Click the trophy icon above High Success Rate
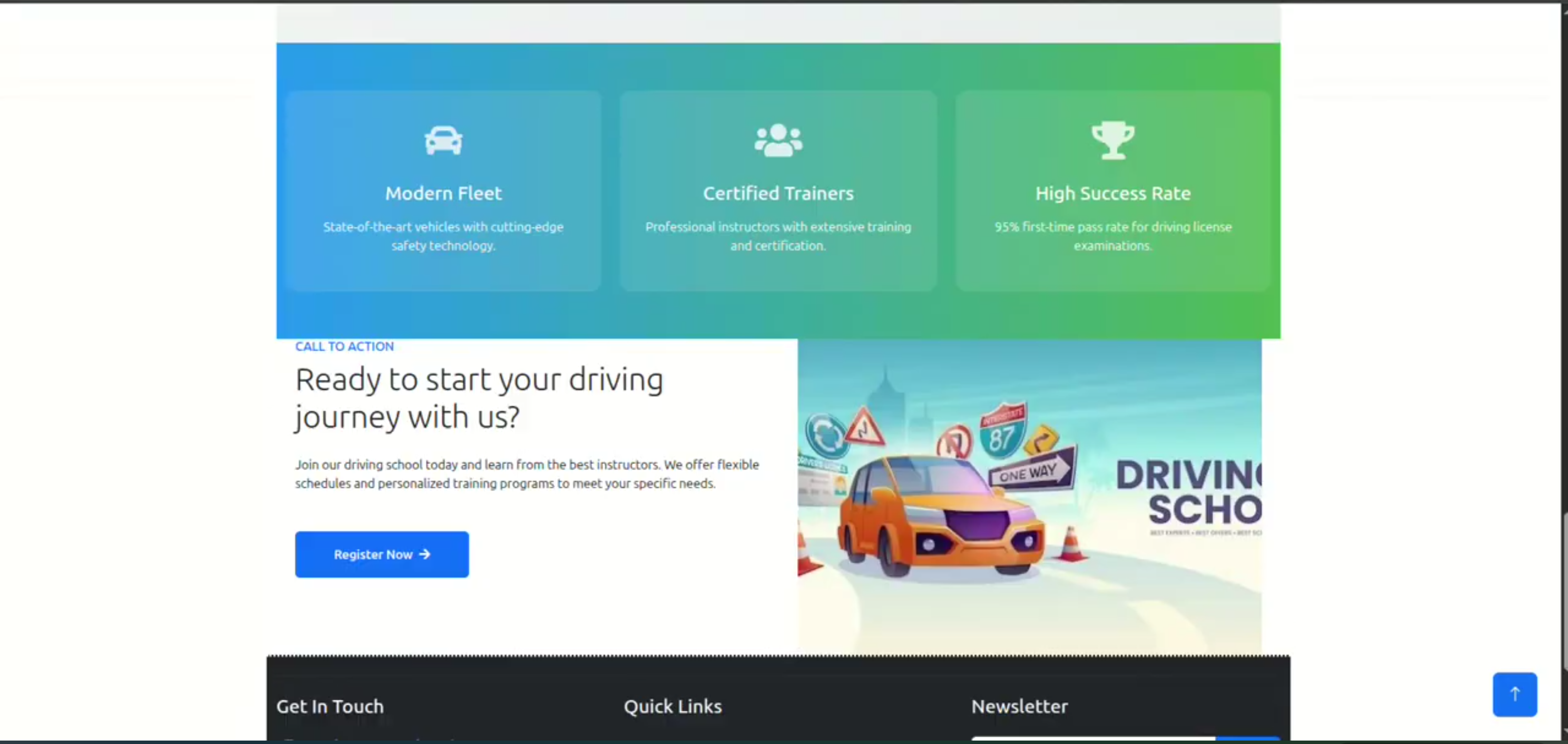Screen dimensions: 1568x744 [x=1113, y=141]
